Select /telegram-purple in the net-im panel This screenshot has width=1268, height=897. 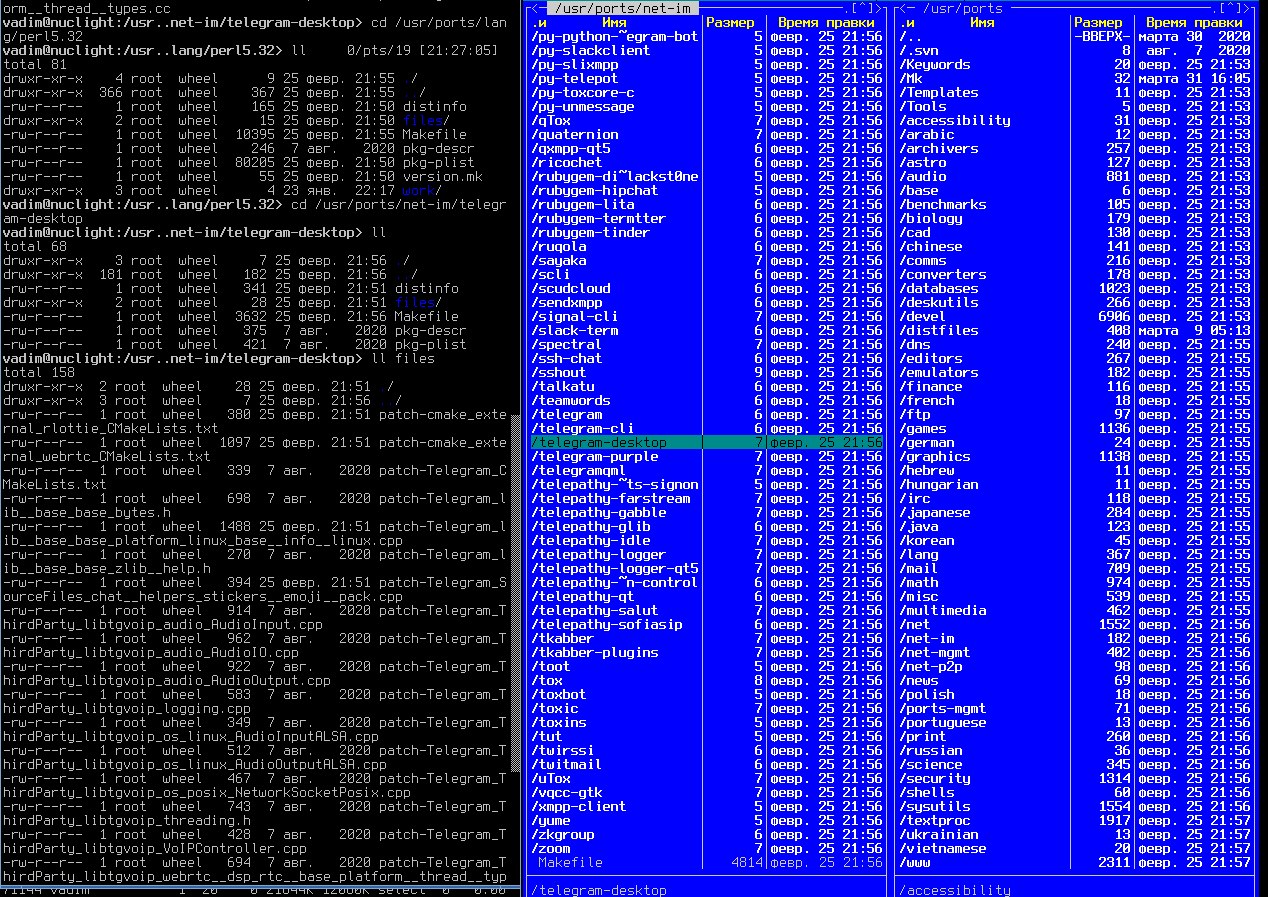click(707, 456)
